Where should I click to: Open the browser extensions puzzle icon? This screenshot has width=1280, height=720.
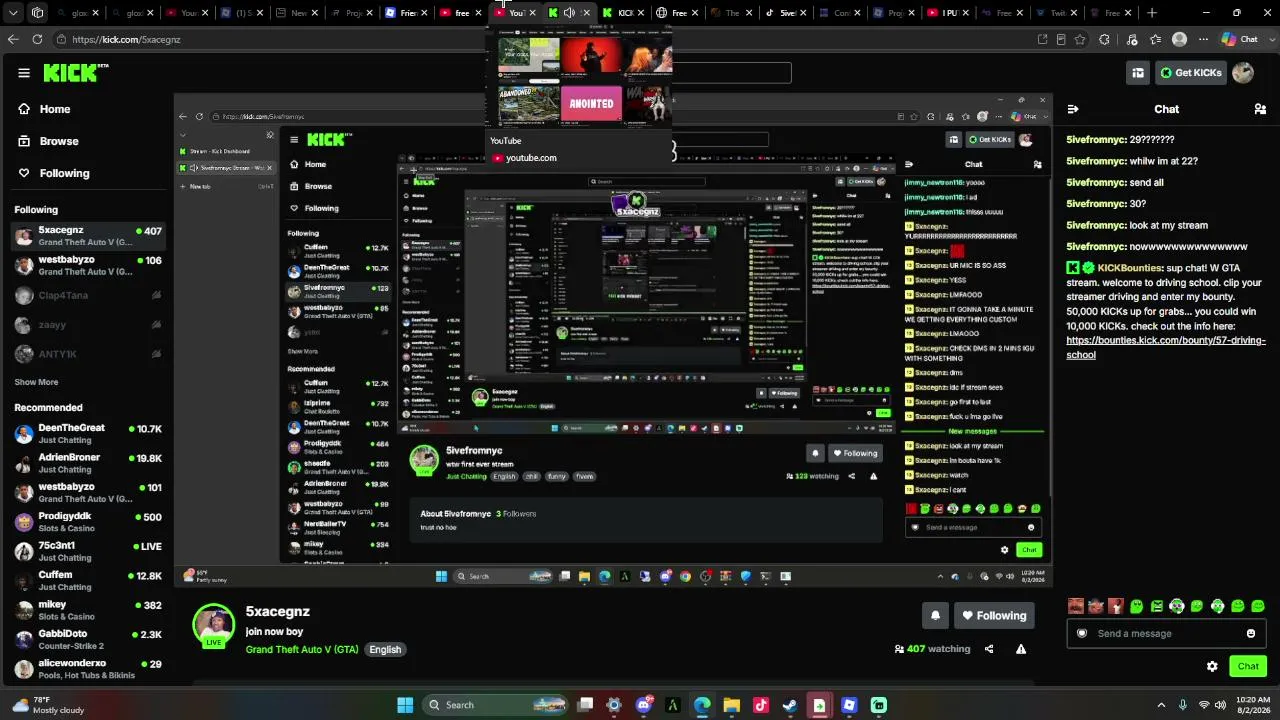point(1104,39)
